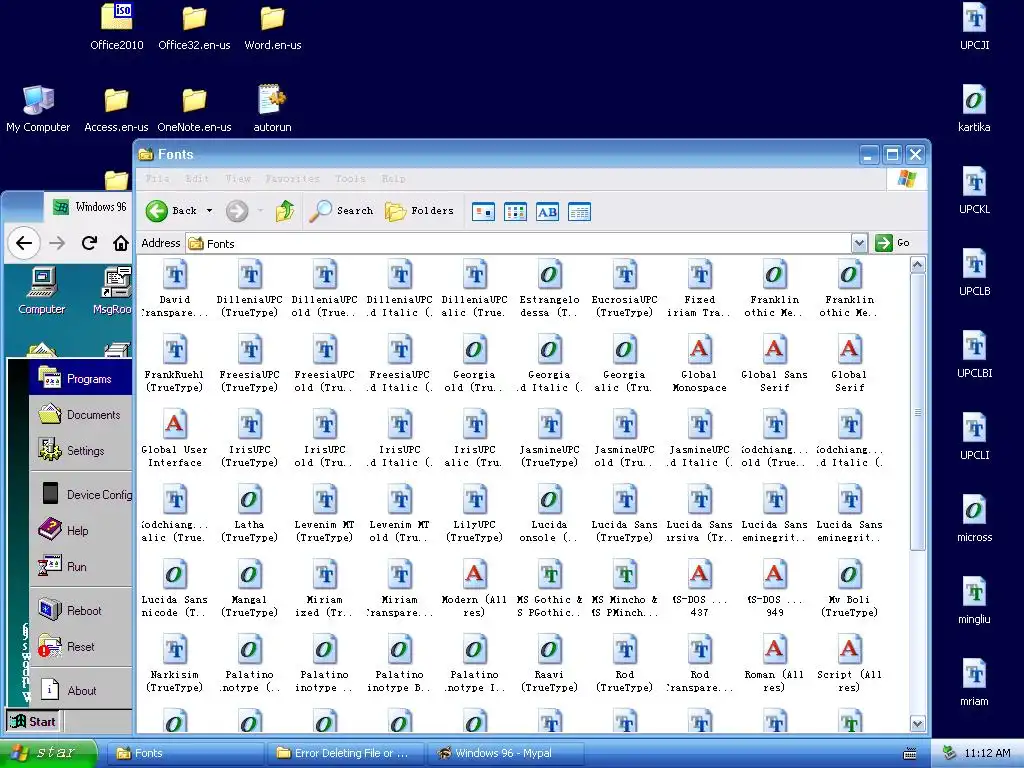The image size is (1024, 768).
Task: Open the Edit menu in Fonts
Action: tap(197, 178)
